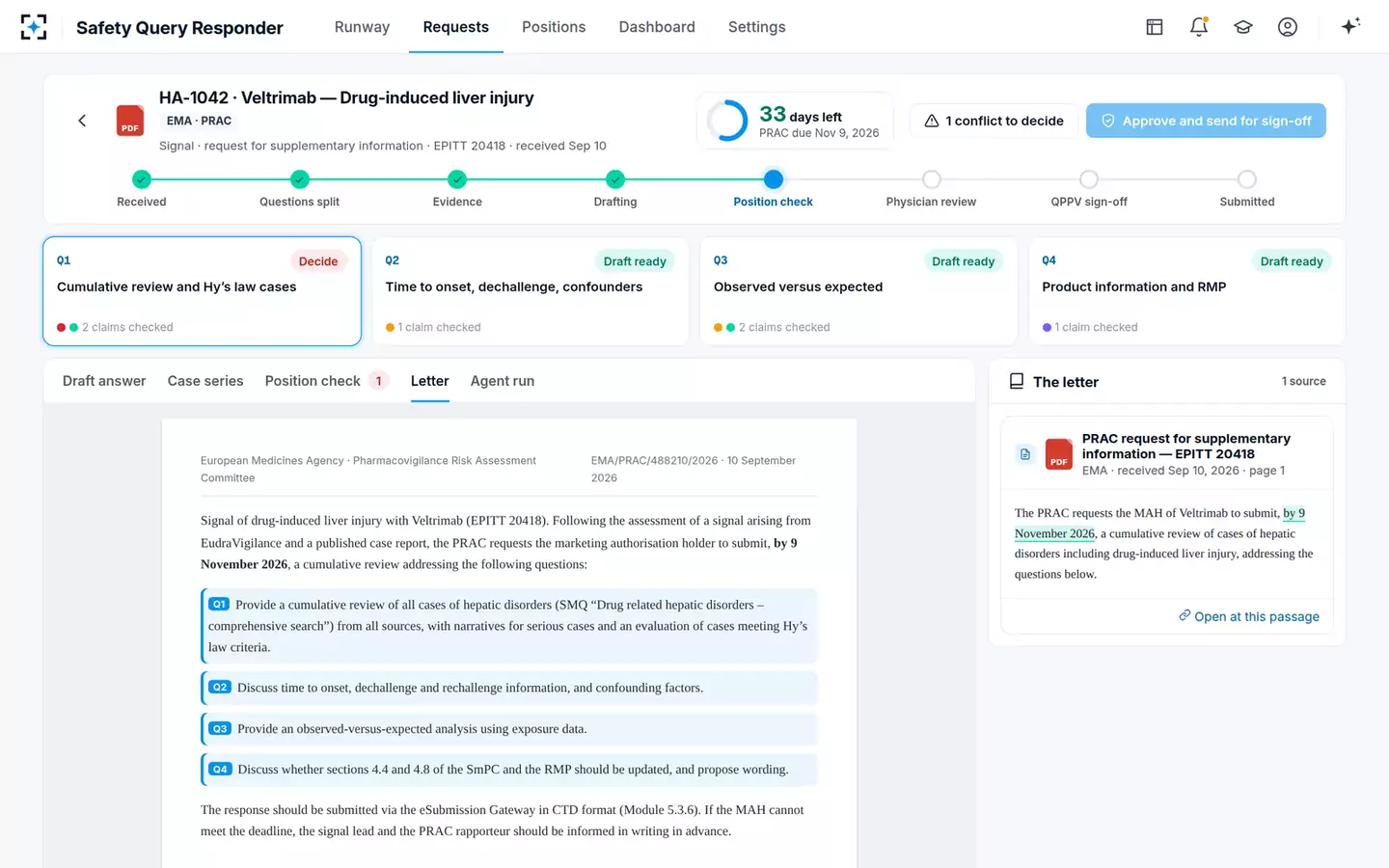Viewport: 1389px width, 868px height.
Task: Click the days-left progress ring
Action: pos(727,122)
